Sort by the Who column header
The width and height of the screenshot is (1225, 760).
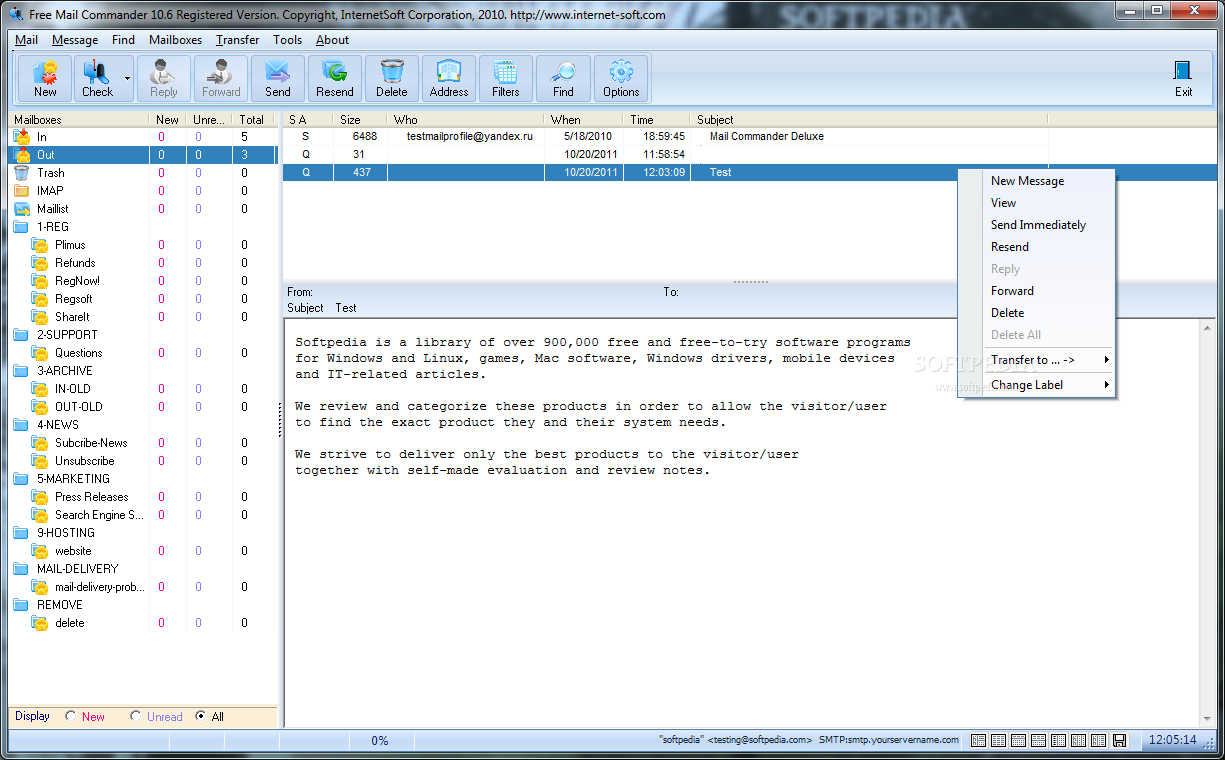pyautogui.click(x=466, y=120)
